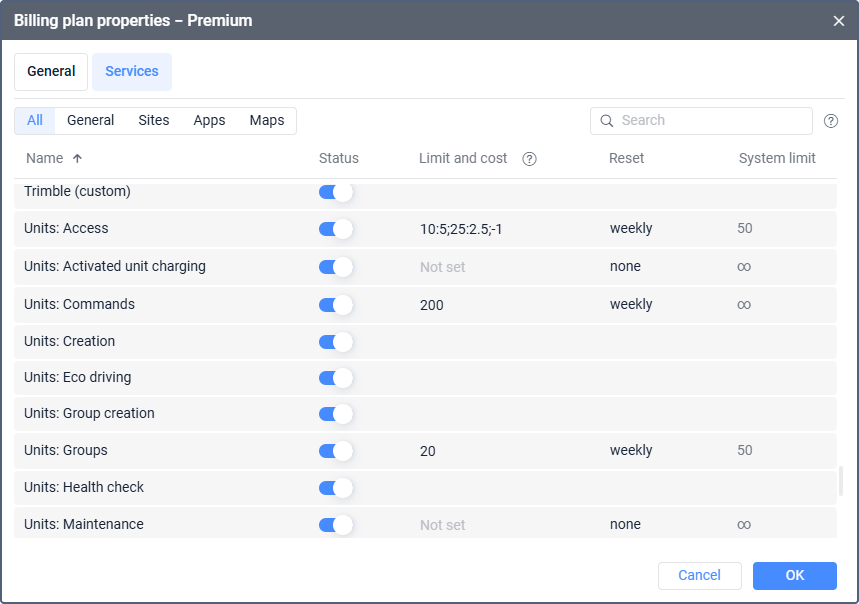Switch off Trimble (custom) service
Viewport: 859px width, 604px height.
coord(335,192)
